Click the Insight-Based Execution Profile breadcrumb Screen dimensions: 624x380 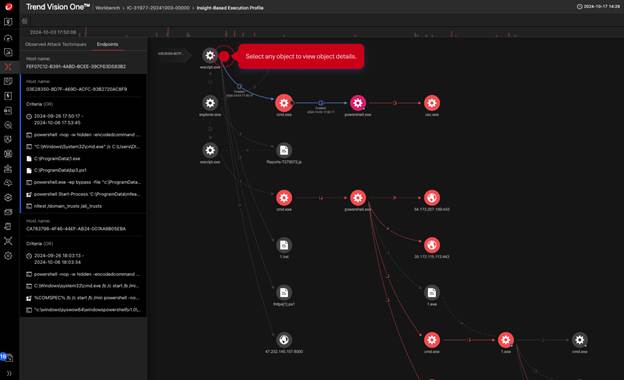point(230,8)
